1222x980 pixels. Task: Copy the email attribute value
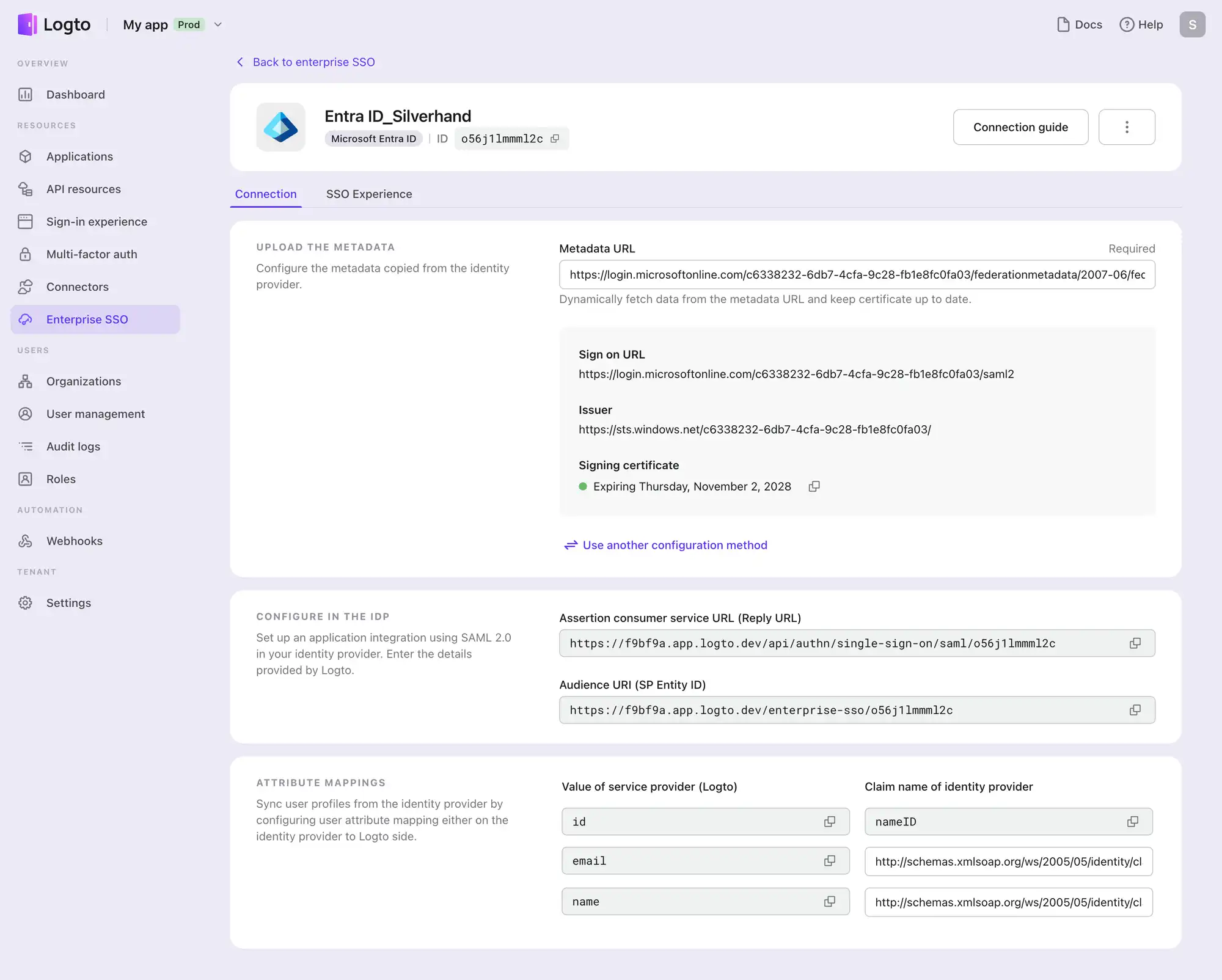tap(829, 861)
